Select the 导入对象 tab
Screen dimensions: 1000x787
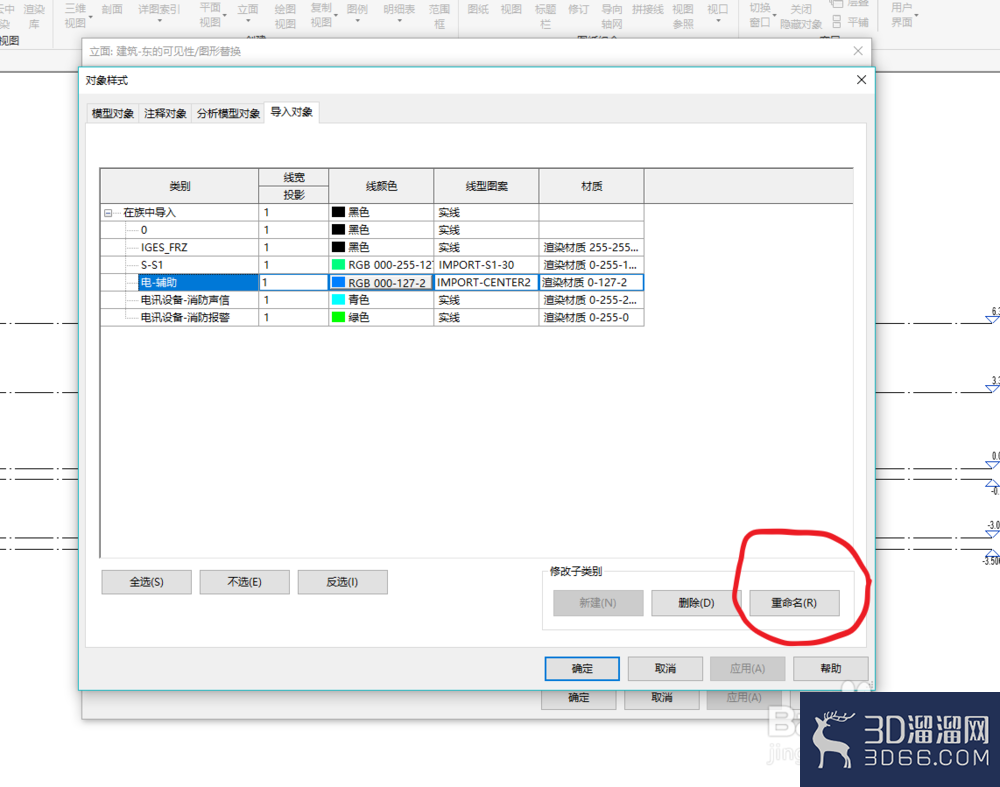(291, 112)
